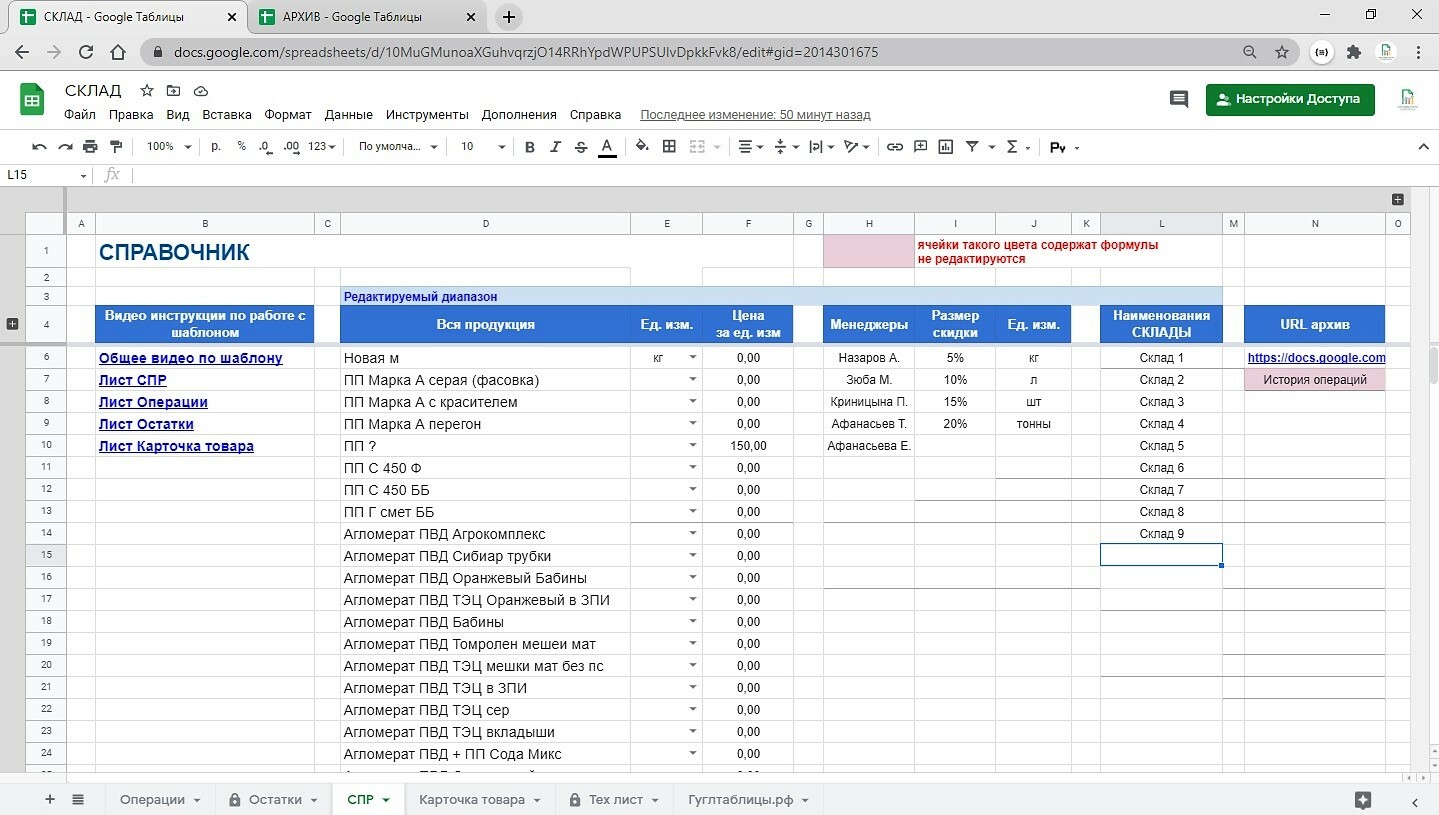
Task: Open Лист Карточка товара link
Action: pyautogui.click(x=176, y=446)
